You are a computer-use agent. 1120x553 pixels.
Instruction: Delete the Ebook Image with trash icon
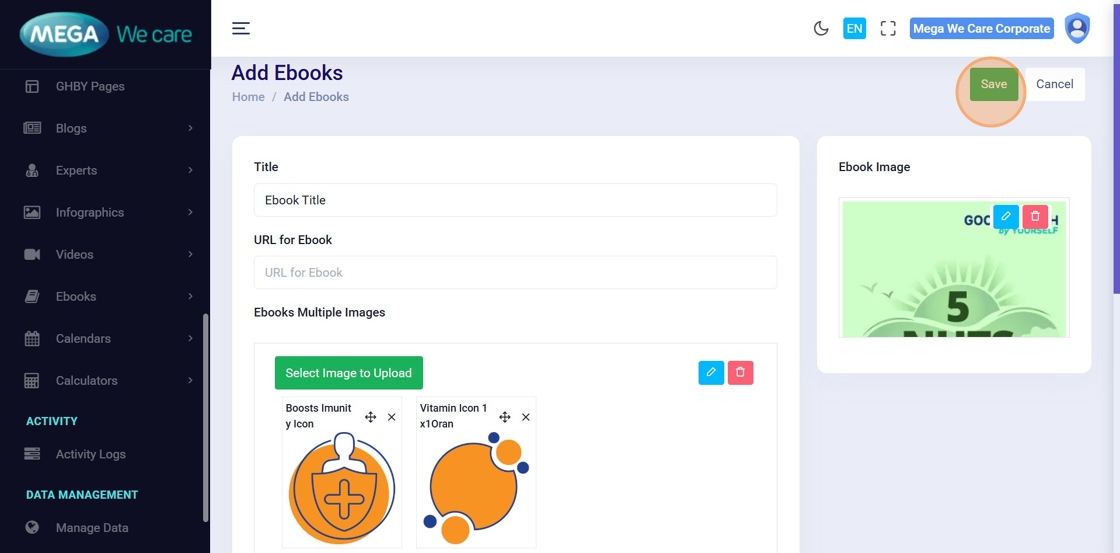(1036, 216)
